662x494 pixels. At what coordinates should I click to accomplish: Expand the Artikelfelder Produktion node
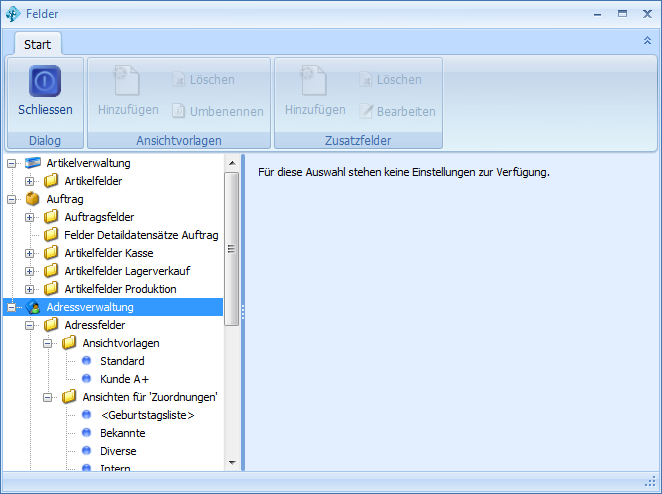click(x=29, y=289)
